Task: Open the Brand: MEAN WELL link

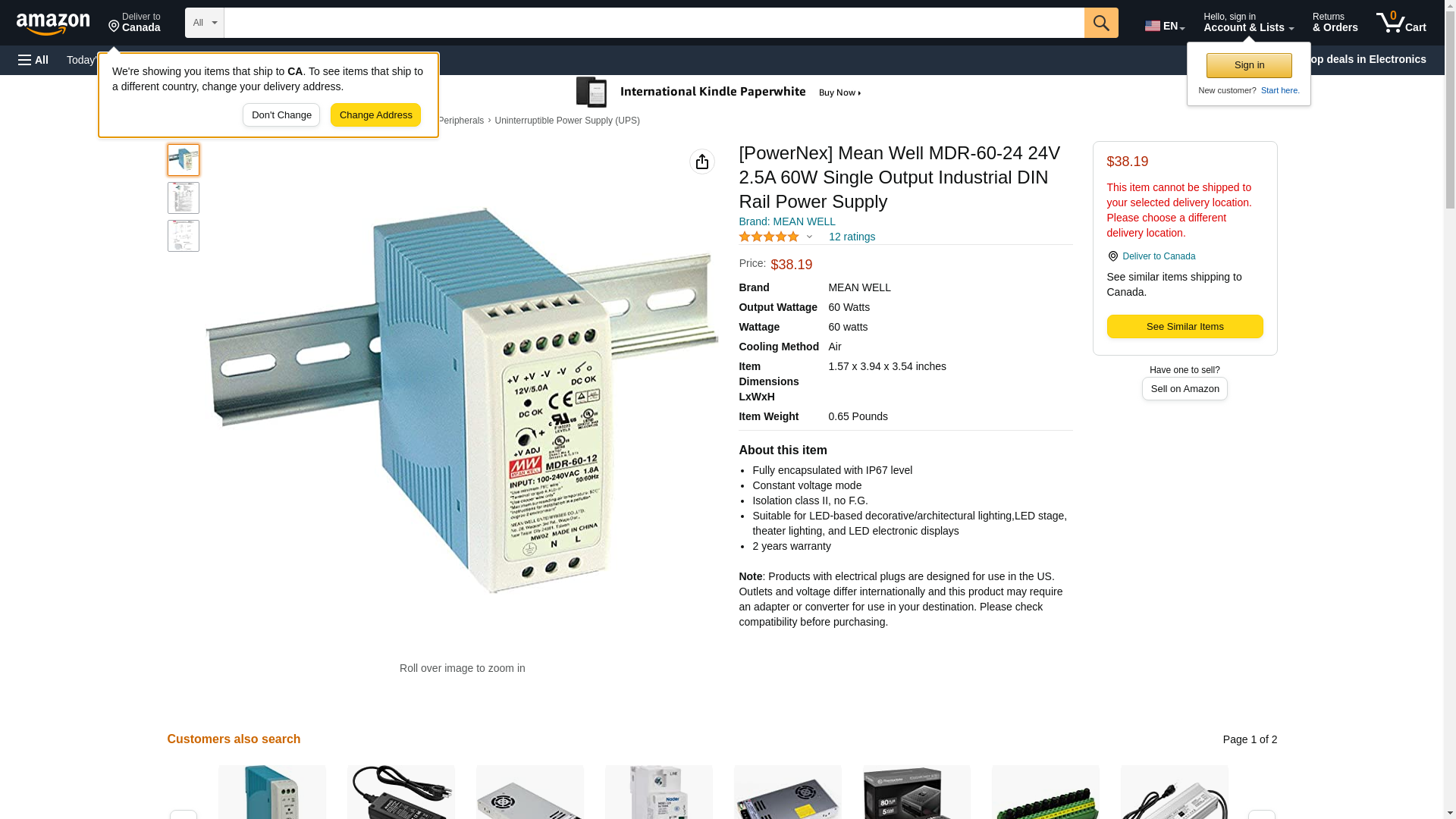Action: pos(787,221)
